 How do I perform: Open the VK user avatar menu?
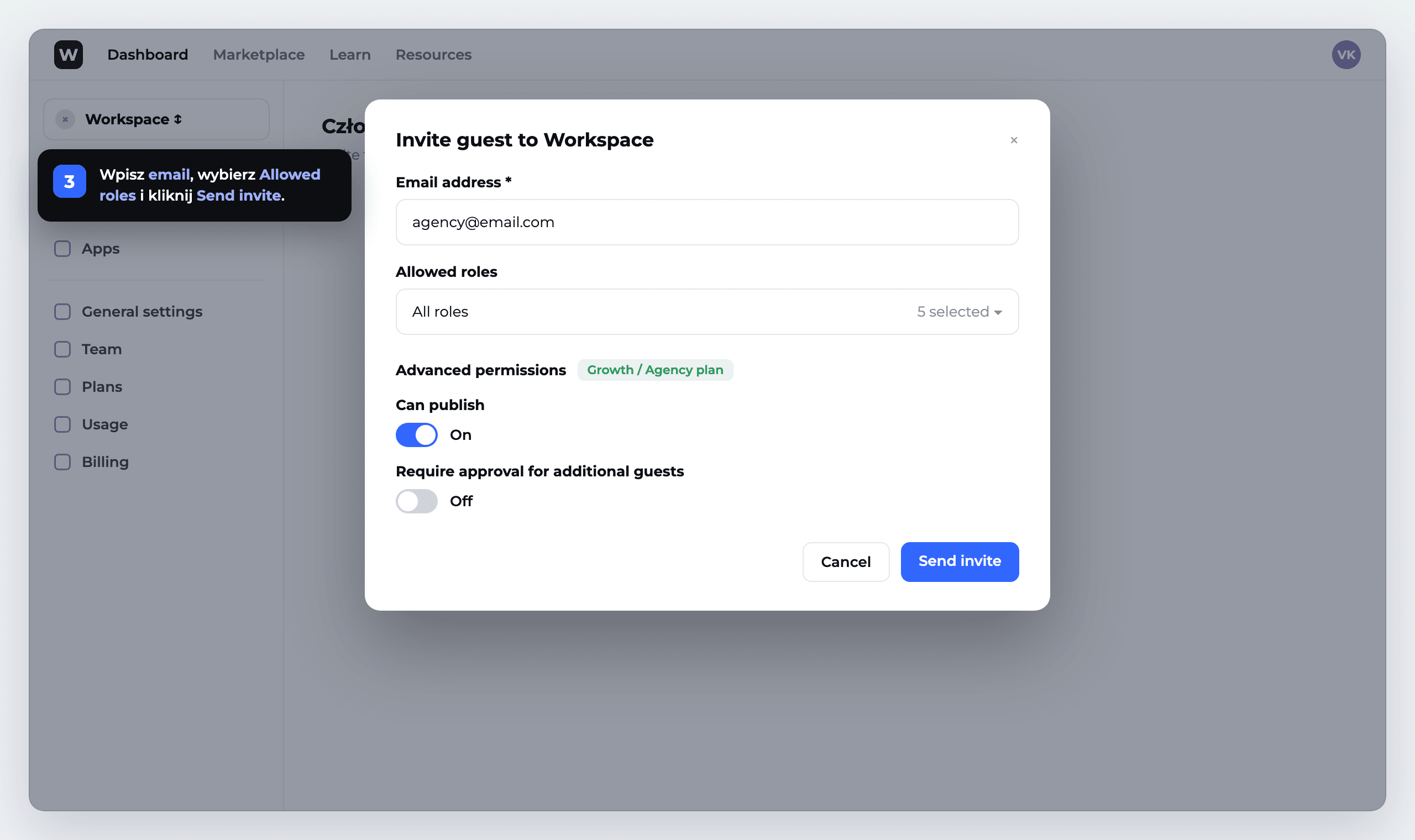(x=1346, y=54)
